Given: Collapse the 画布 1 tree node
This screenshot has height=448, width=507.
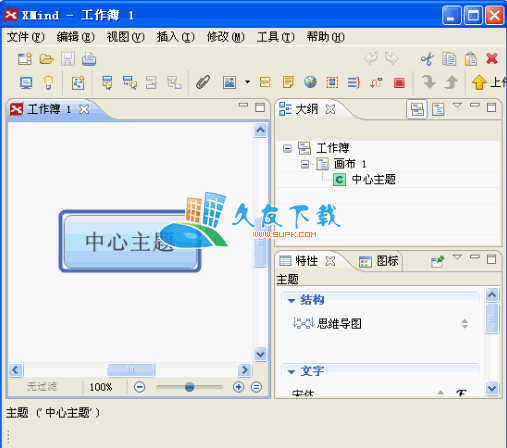Looking at the screenshot, I should pos(305,164).
